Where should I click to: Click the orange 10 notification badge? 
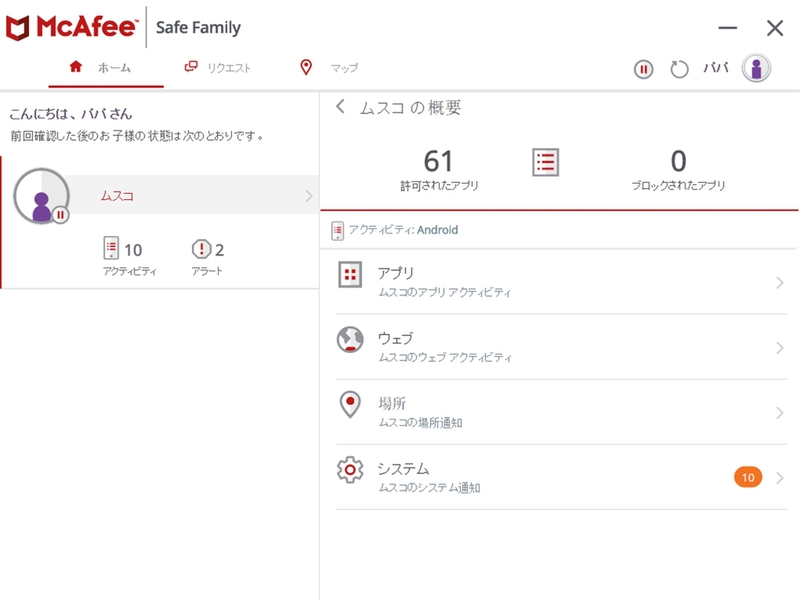click(747, 477)
